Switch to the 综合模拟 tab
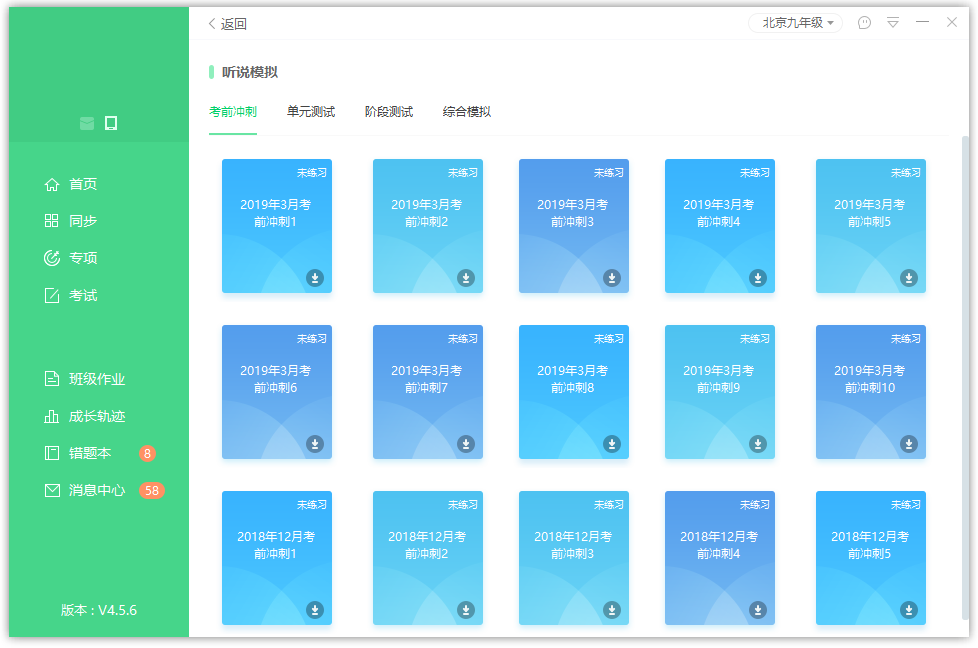The height and width of the screenshot is (648, 978). click(x=467, y=112)
